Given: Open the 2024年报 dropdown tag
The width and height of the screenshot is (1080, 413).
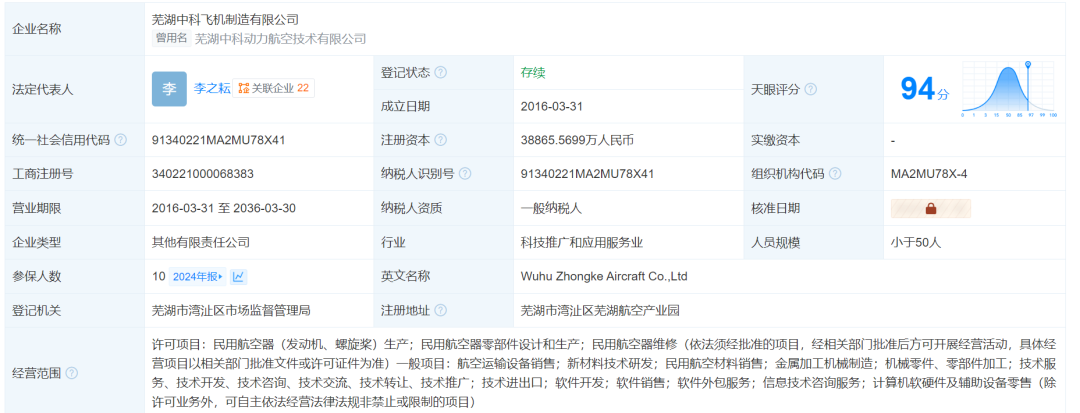Looking at the screenshot, I should click(198, 277).
